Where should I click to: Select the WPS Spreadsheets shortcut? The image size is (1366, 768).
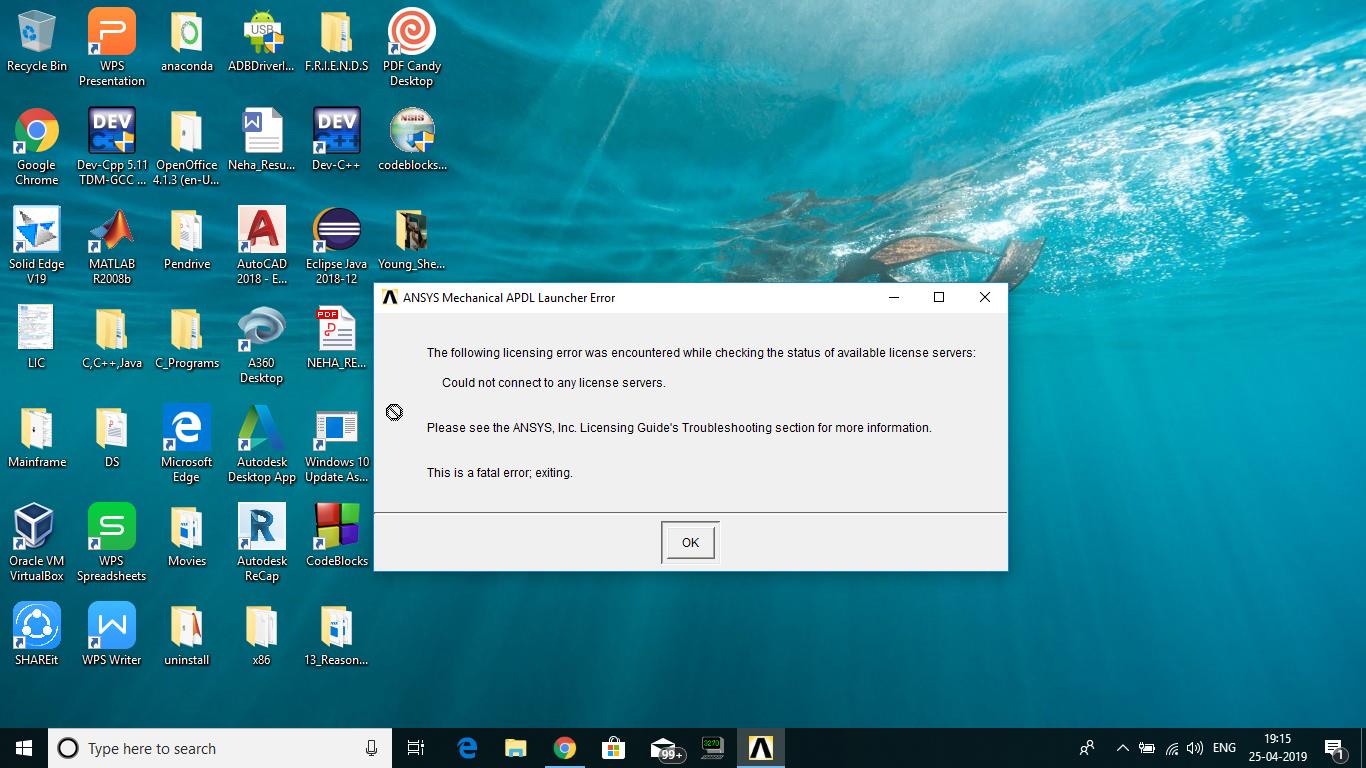pyautogui.click(x=112, y=543)
